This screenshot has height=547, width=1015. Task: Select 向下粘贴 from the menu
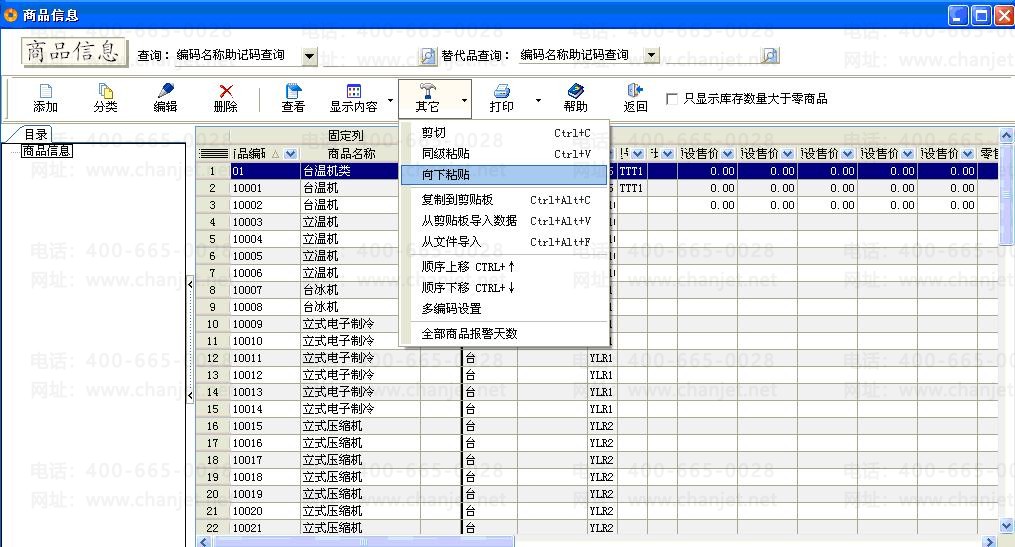[446, 175]
